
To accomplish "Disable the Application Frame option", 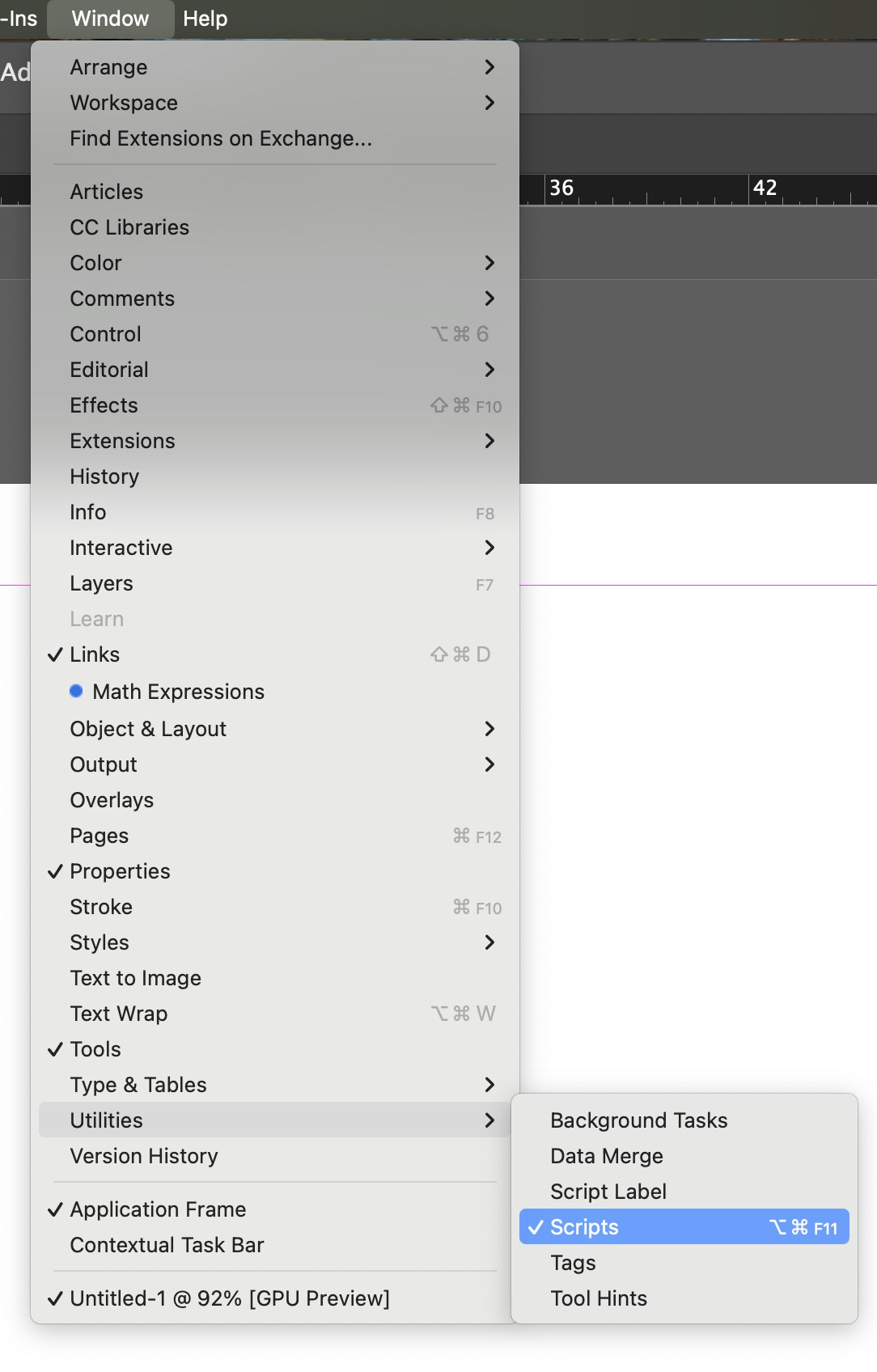I will (x=158, y=1209).
